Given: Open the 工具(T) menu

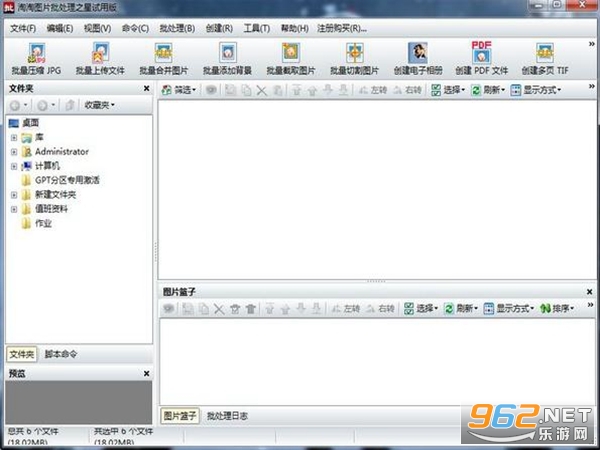Looking at the screenshot, I should [257, 28].
